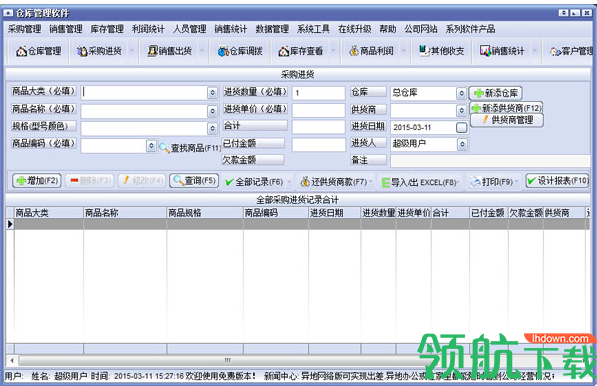The width and height of the screenshot is (597, 386).
Task: Expand the 仓库 总仓库 dropdown
Action: 461,93
